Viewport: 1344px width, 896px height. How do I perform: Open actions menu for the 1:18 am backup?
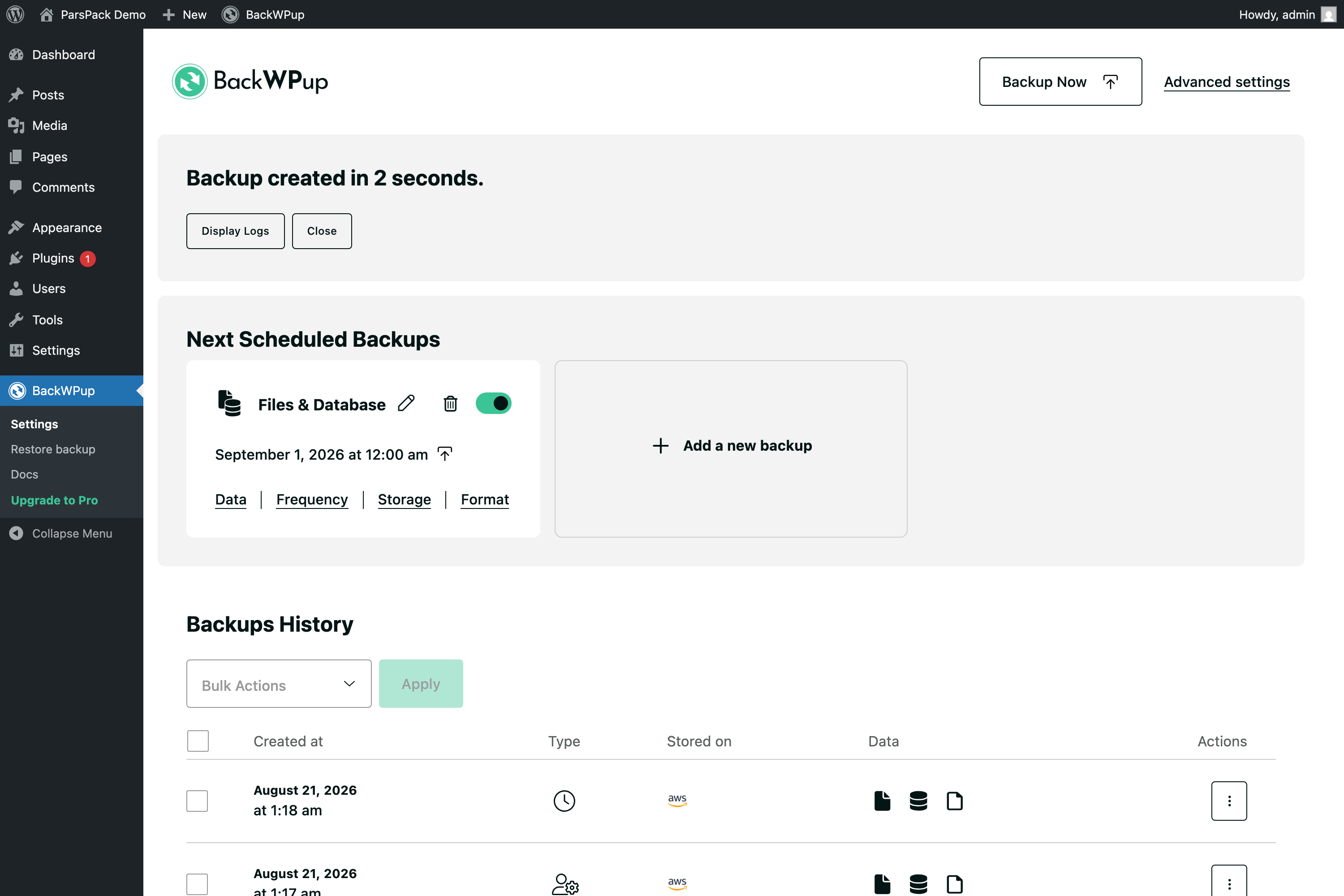point(1229,801)
